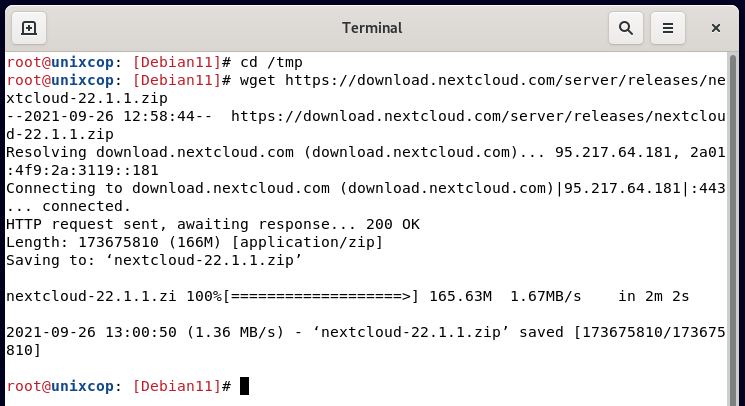745x406 pixels.
Task: Place cursor at the blinking block prompt
Action: (244, 386)
